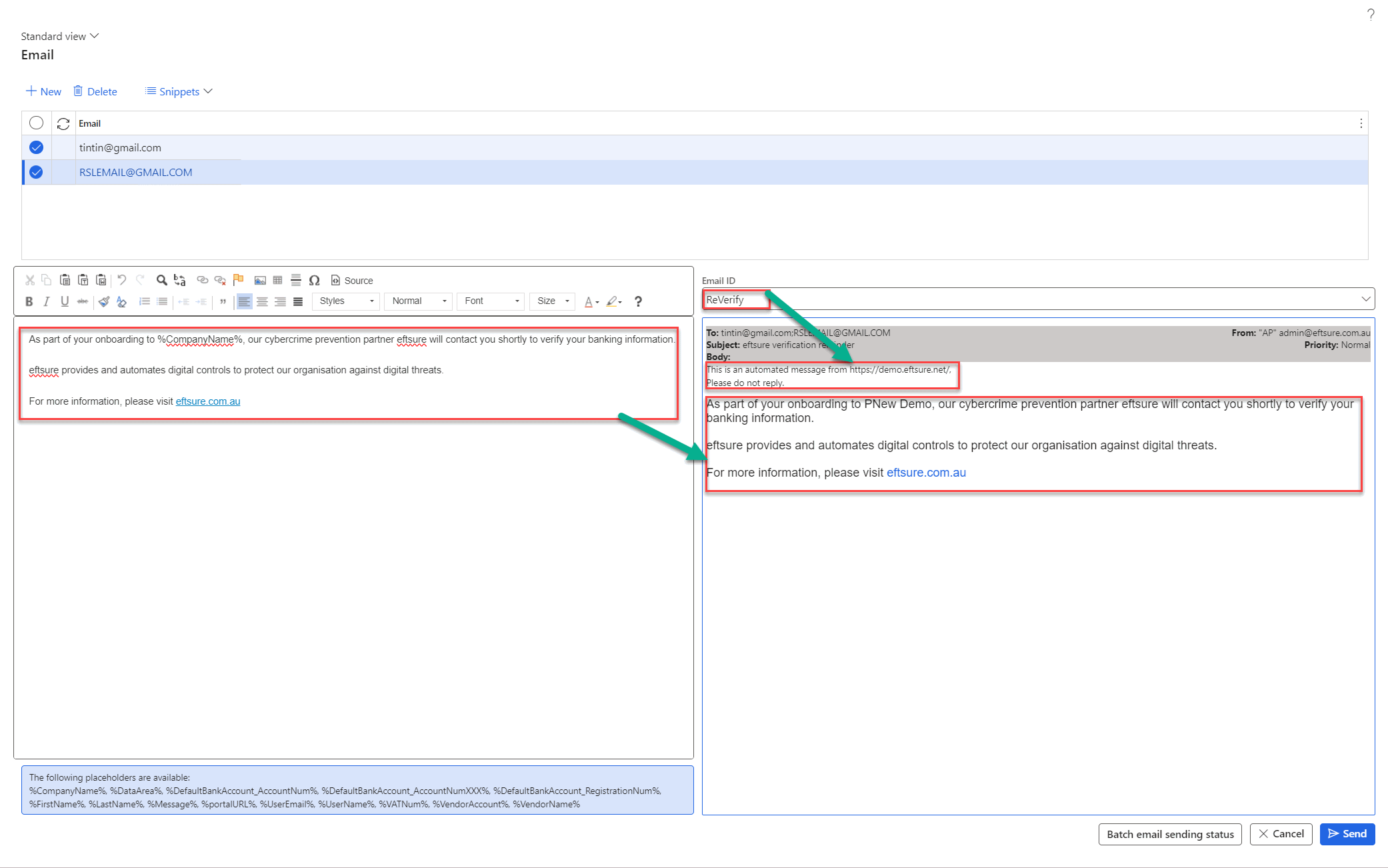1388x868 pixels.
Task: Click the Copy Formatting paintbrush icon
Action: pos(103,301)
